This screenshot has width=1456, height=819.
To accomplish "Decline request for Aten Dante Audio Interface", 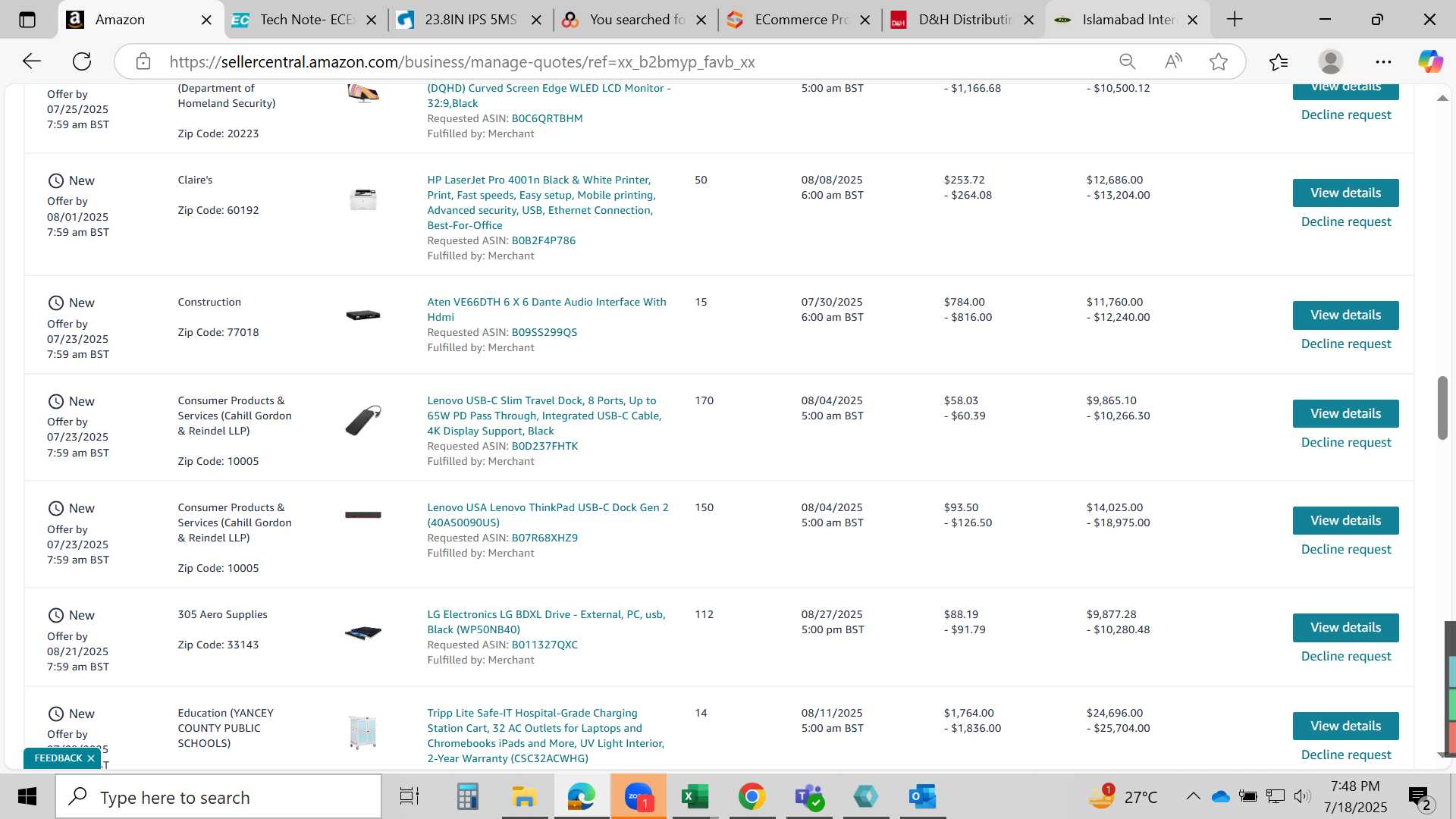I will coord(1346,344).
